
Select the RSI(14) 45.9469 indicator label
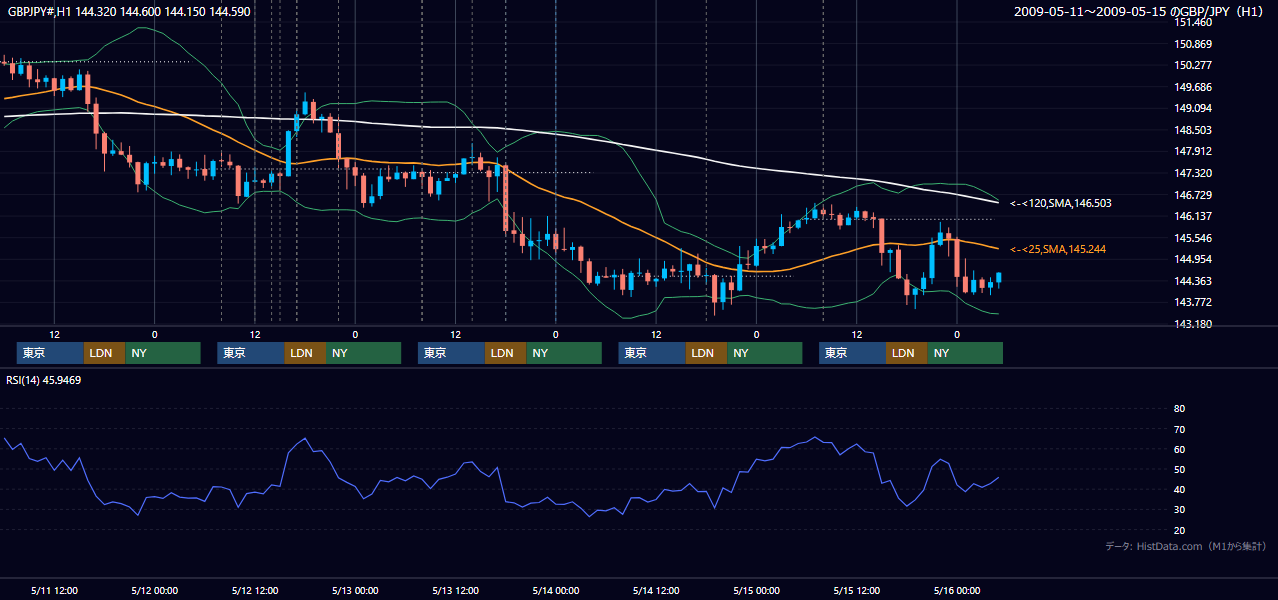pyautogui.click(x=44, y=380)
